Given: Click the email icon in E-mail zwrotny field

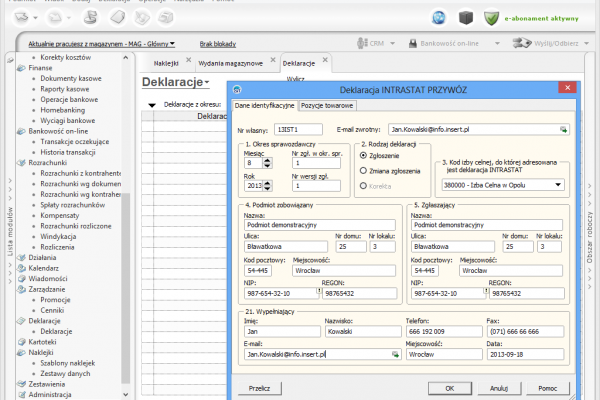Looking at the screenshot, I should pyautogui.click(x=563, y=130).
